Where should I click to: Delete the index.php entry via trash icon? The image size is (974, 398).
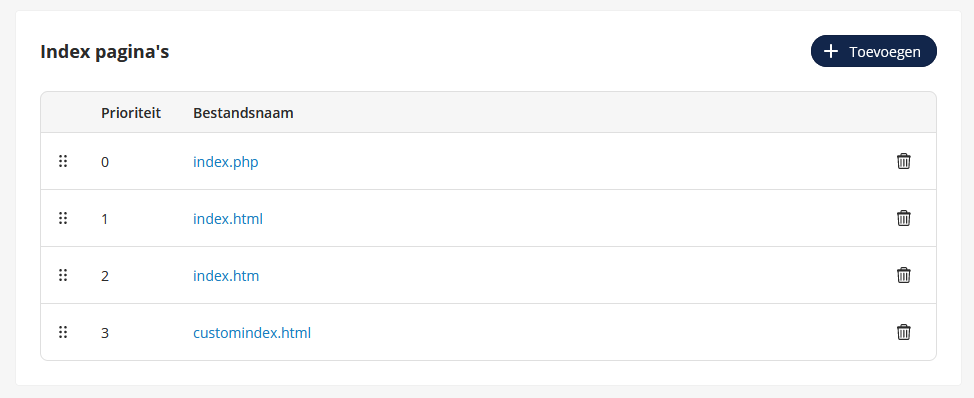pos(904,161)
